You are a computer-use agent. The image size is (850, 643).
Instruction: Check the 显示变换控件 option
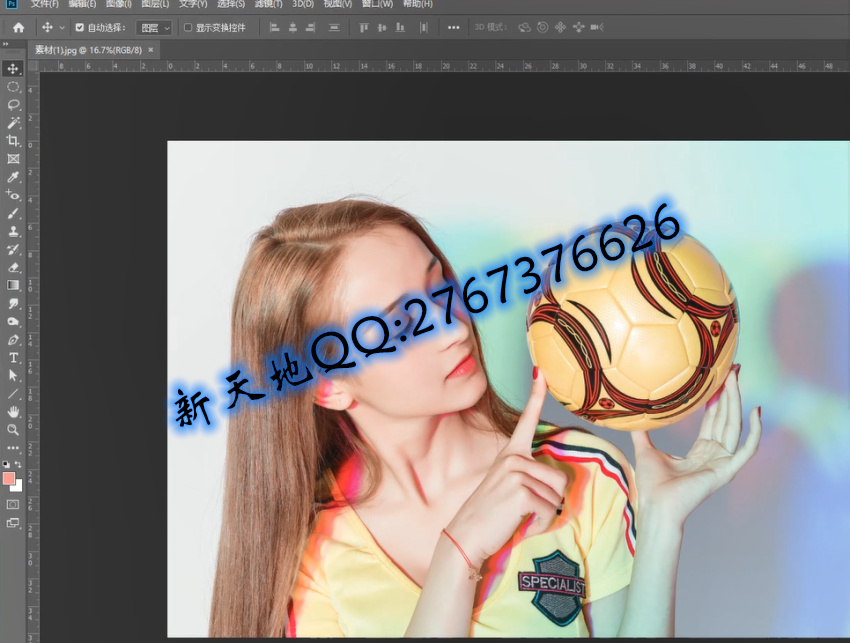(x=186, y=27)
